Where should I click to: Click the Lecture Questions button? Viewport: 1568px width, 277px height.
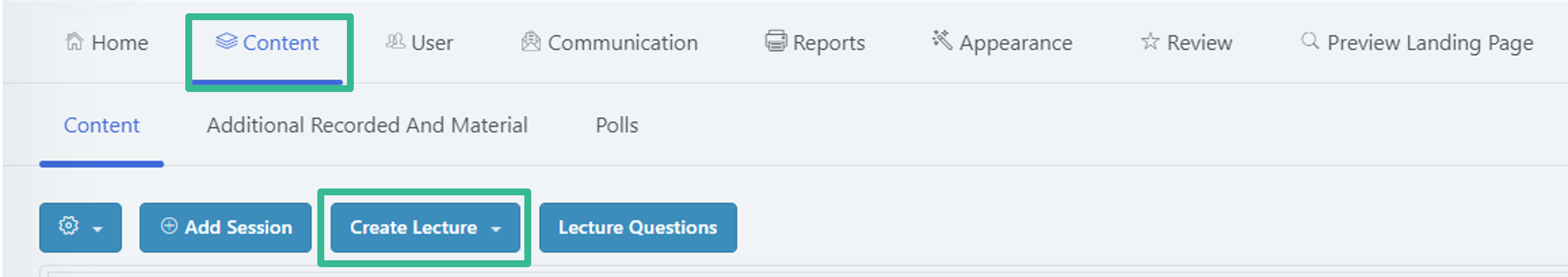click(x=638, y=227)
